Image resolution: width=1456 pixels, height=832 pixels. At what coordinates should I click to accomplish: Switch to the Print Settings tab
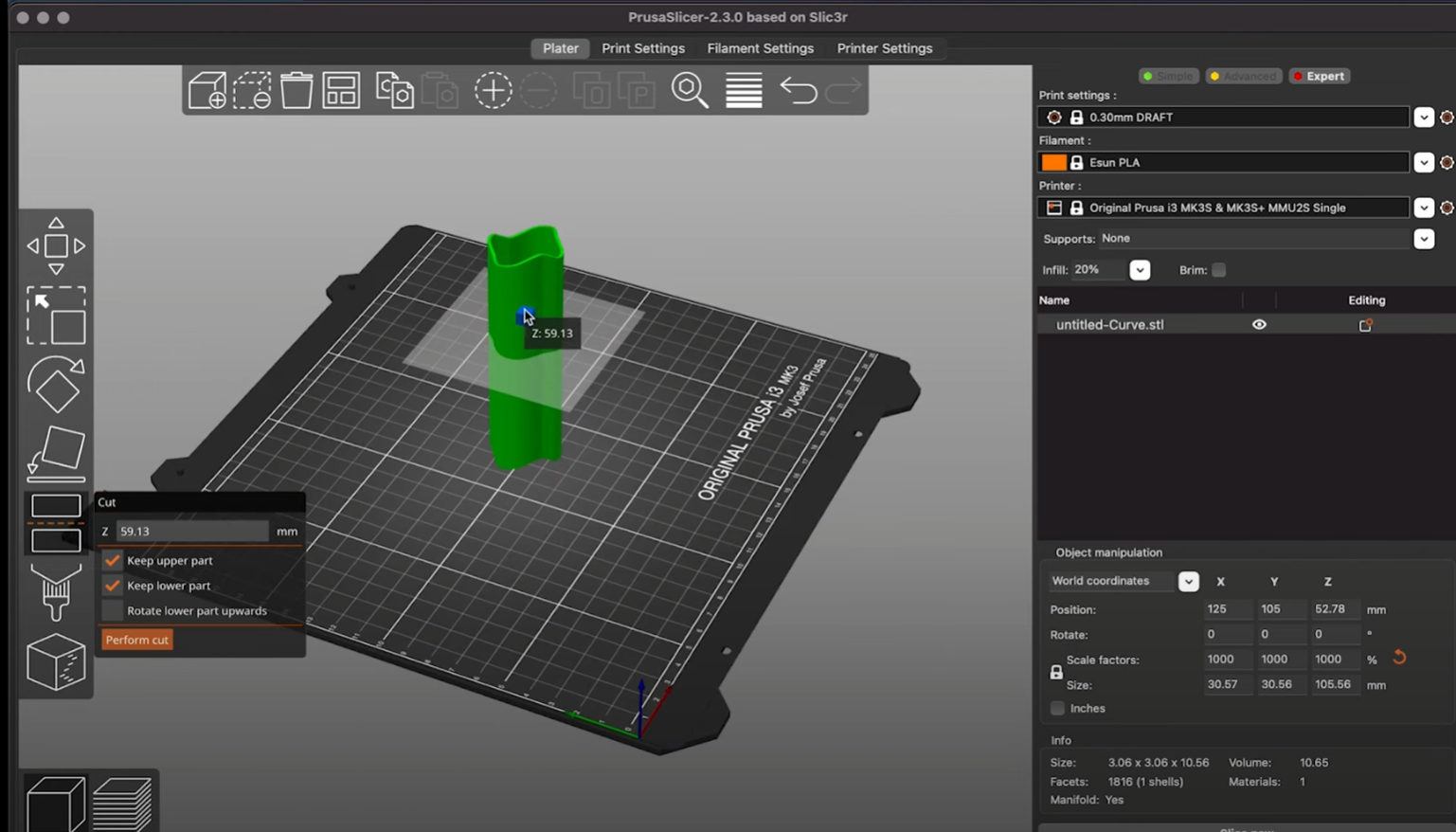642,48
